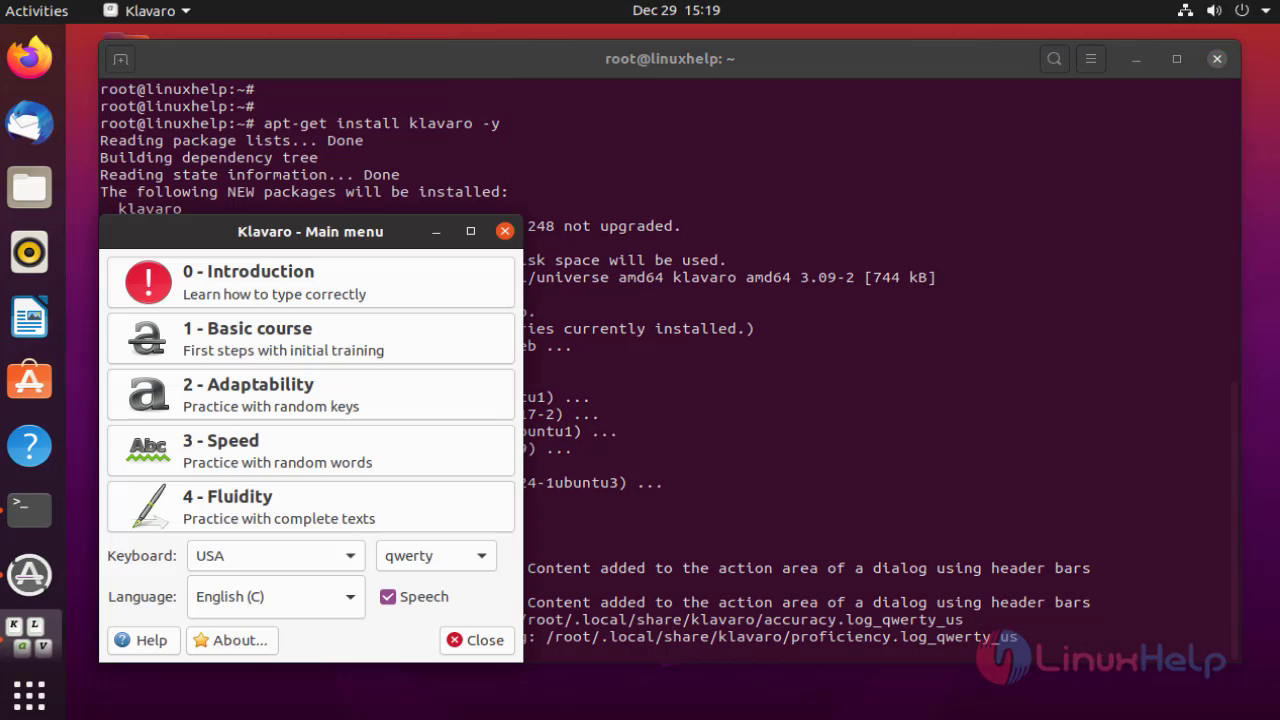Click the Basic course strikethrough-a icon
1280x720 pixels.
tap(148, 338)
